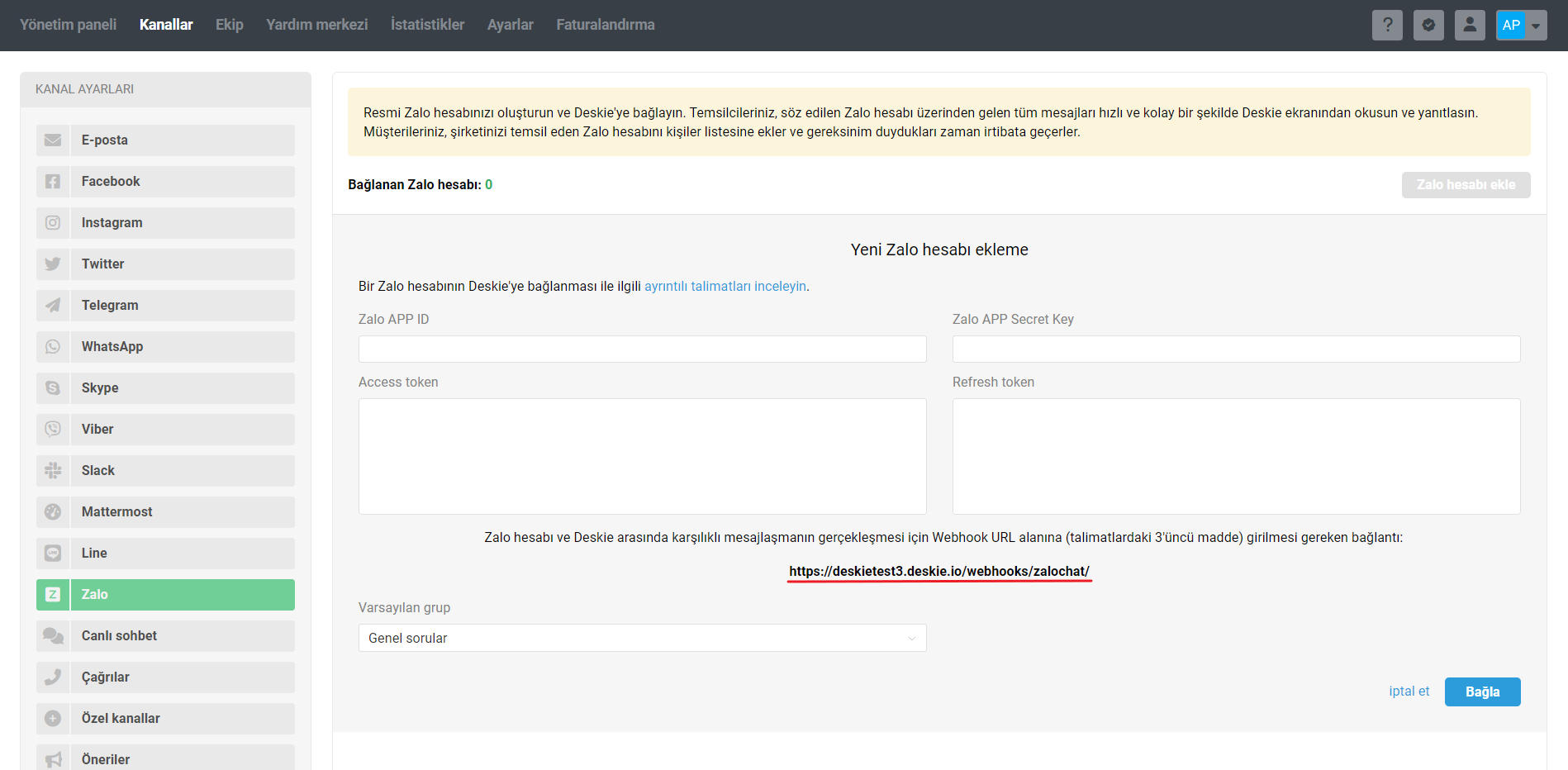Select the Telegram channel

165,306
